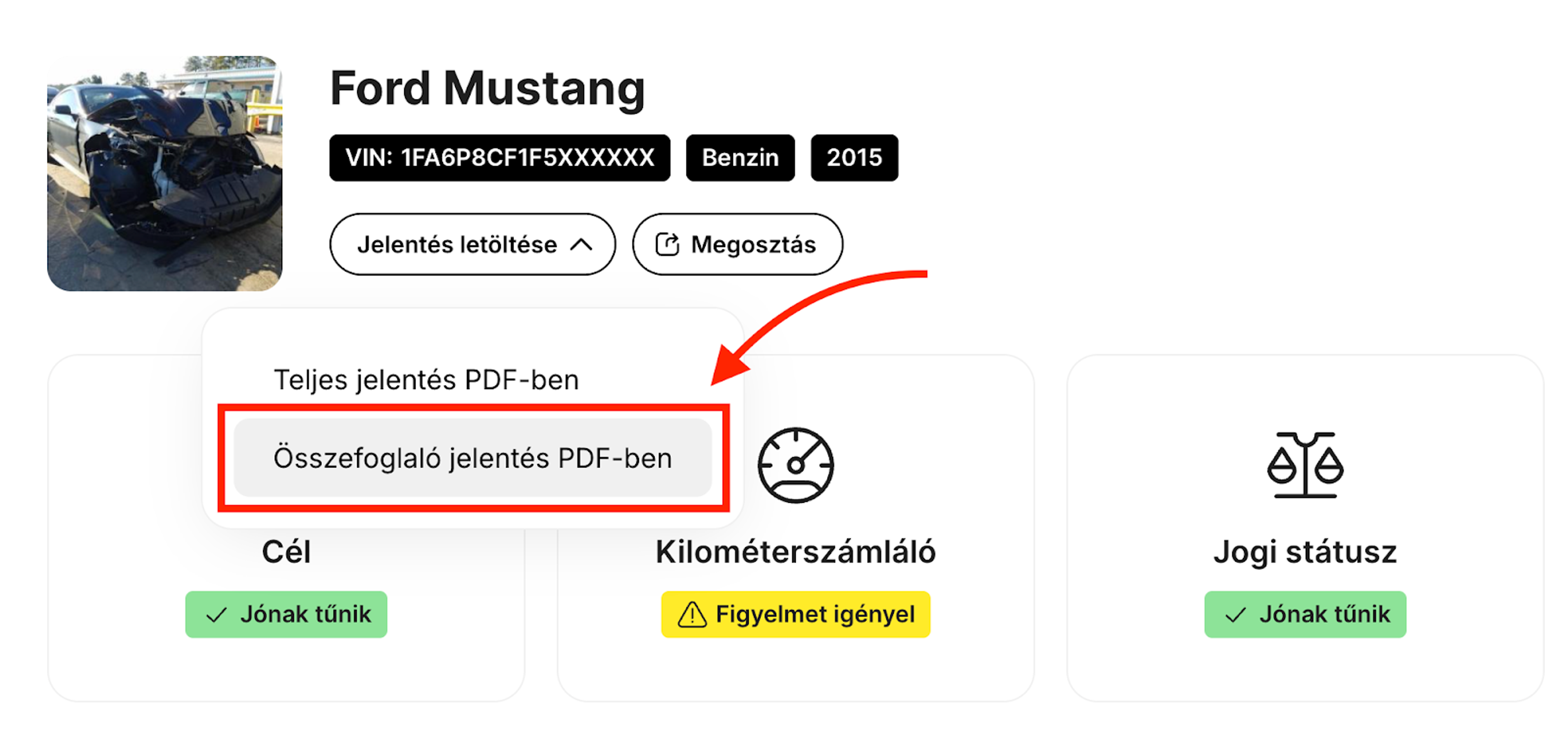1568x731 pixels.
Task: Click the Benzin fuel type badge
Action: pyautogui.click(x=740, y=158)
